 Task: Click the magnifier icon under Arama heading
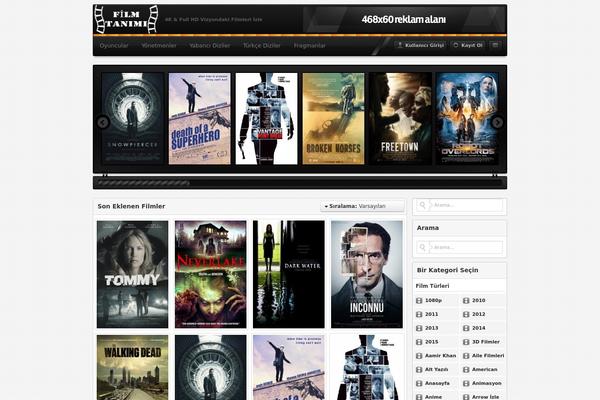coord(423,248)
